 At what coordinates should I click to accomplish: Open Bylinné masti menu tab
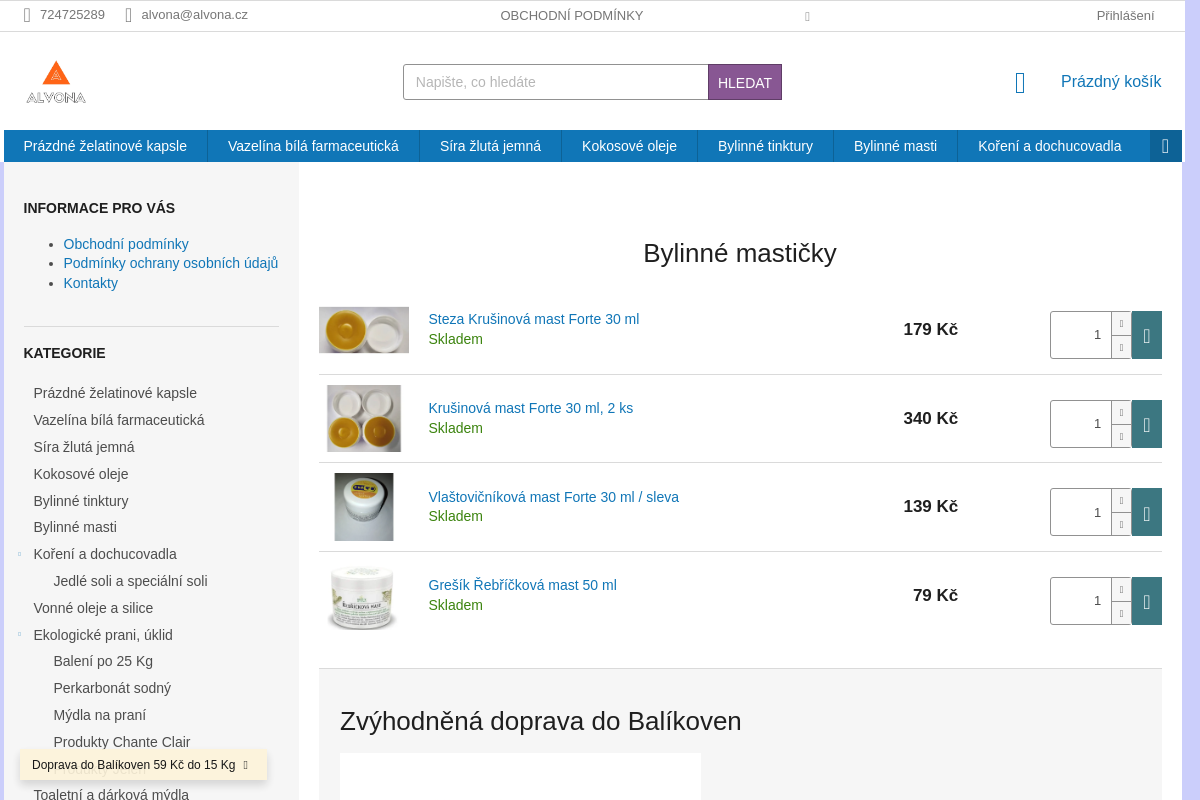coord(895,146)
